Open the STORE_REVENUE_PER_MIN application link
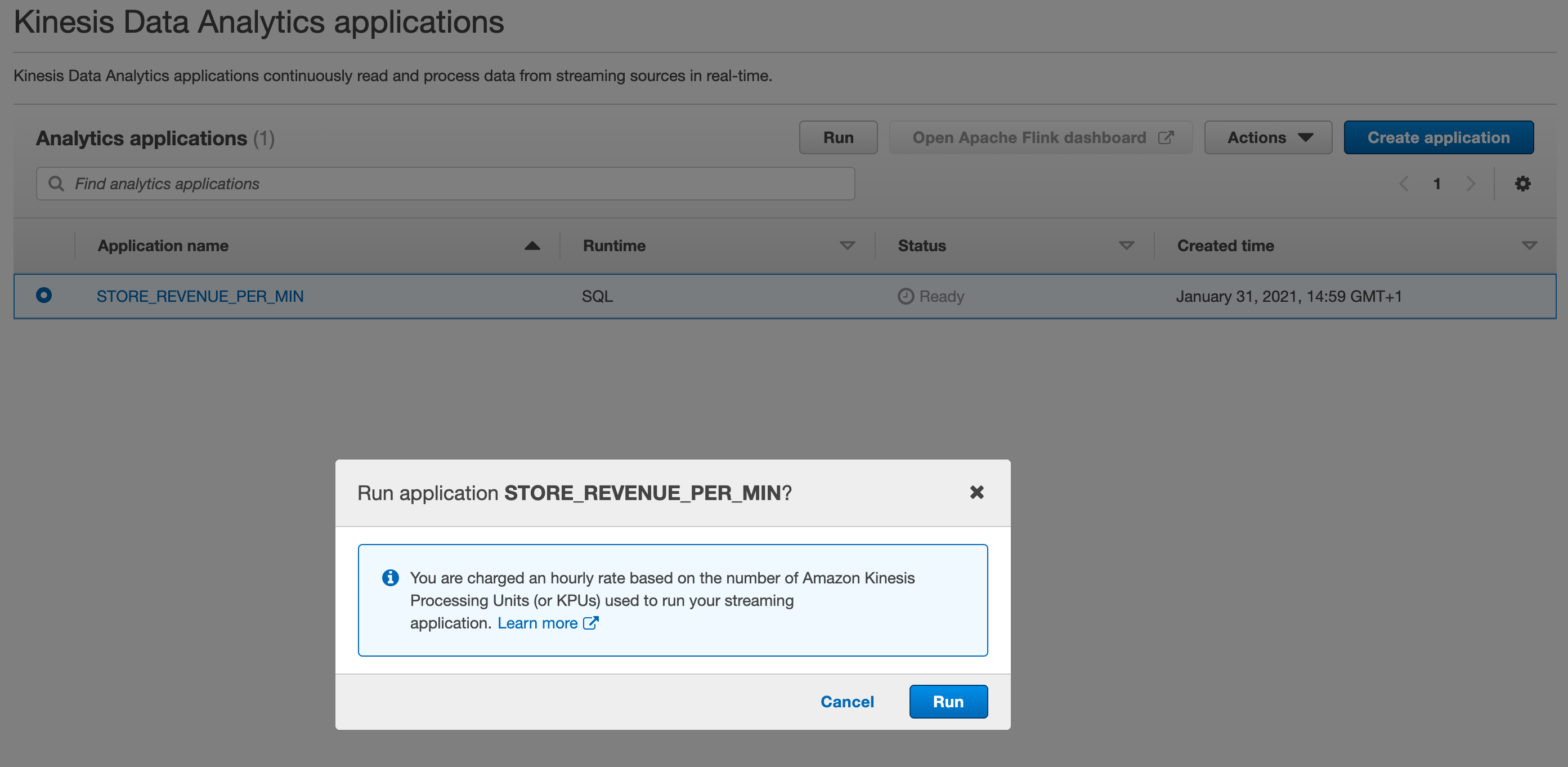The width and height of the screenshot is (1568, 767). click(x=200, y=296)
